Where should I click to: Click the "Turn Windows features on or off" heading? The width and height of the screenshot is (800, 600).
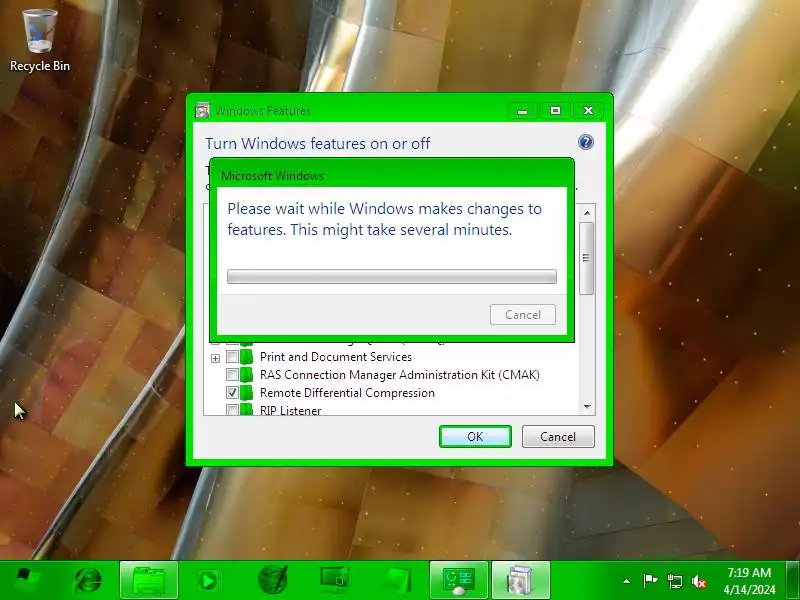tap(317, 143)
